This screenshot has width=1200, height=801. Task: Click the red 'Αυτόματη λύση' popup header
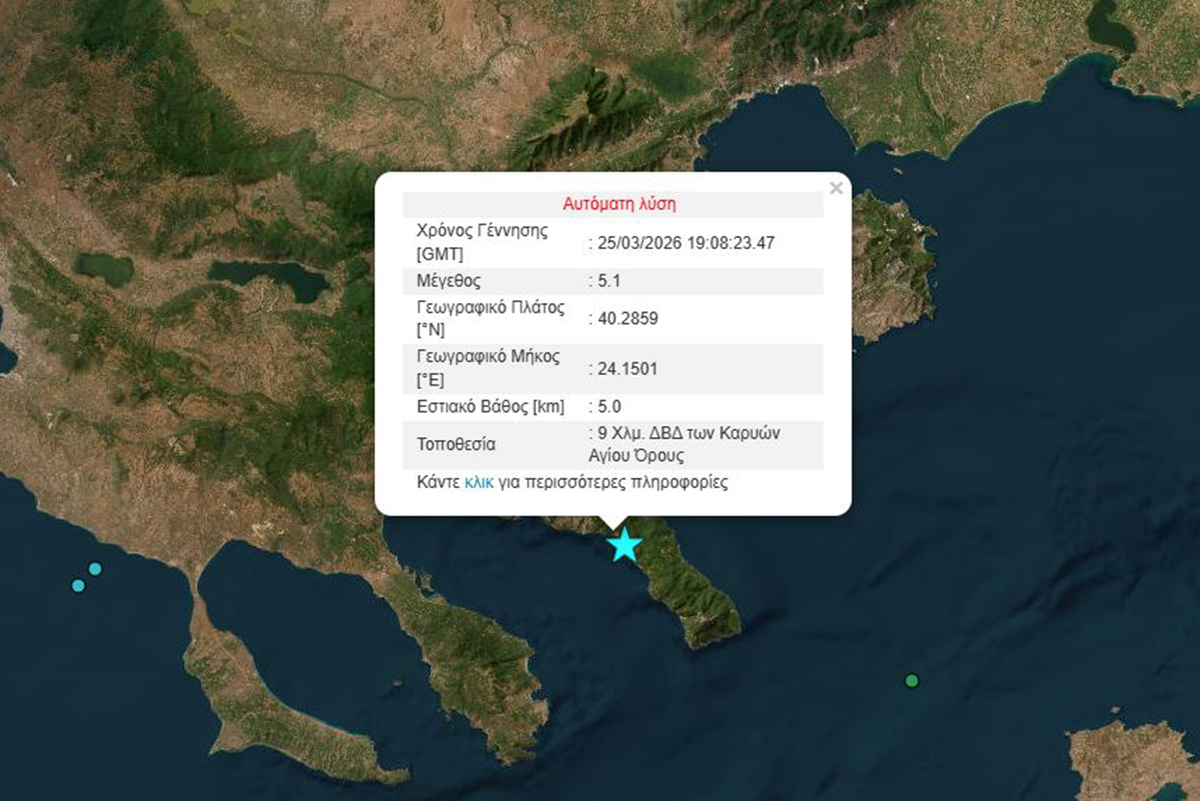pos(619,204)
